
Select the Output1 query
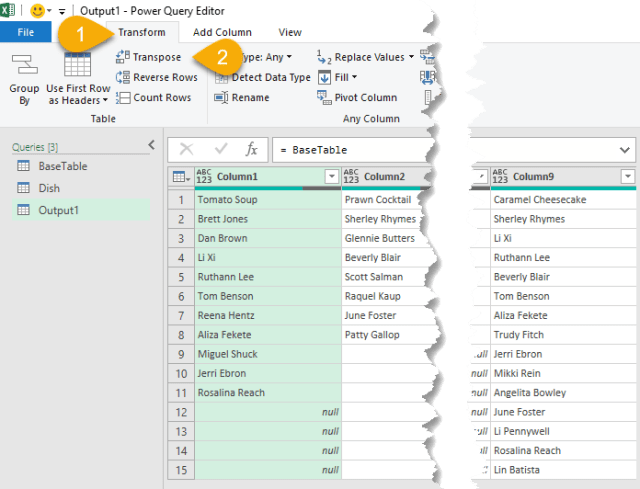tap(81, 210)
